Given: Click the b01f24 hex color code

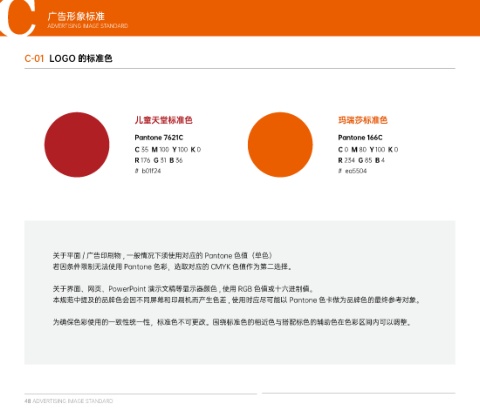Looking at the screenshot, I should pyautogui.click(x=148, y=171).
